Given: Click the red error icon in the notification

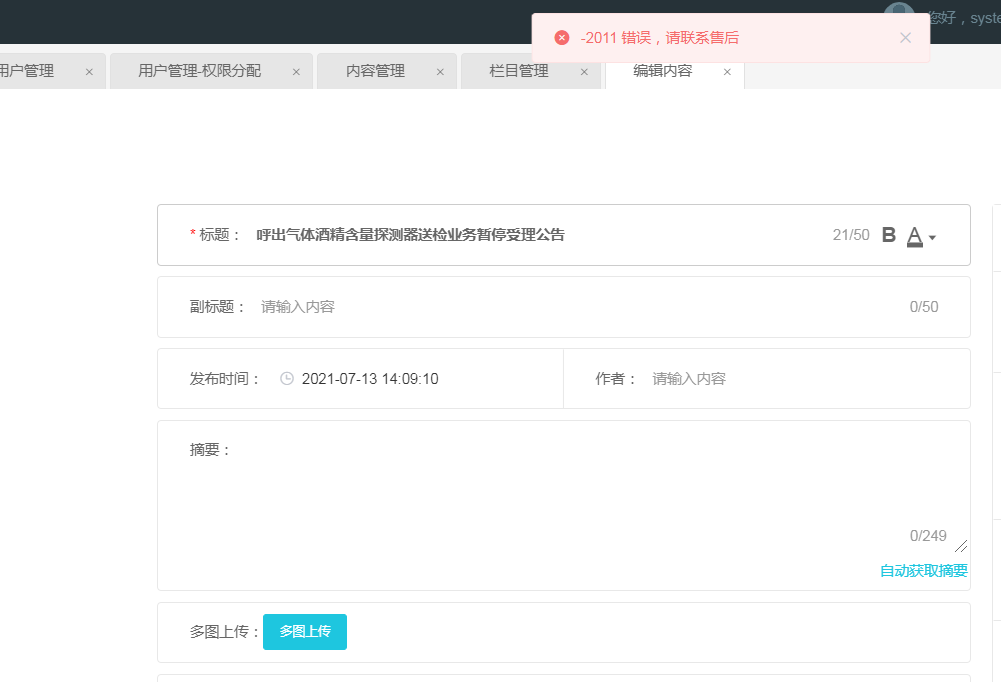Looking at the screenshot, I should click(x=562, y=38).
